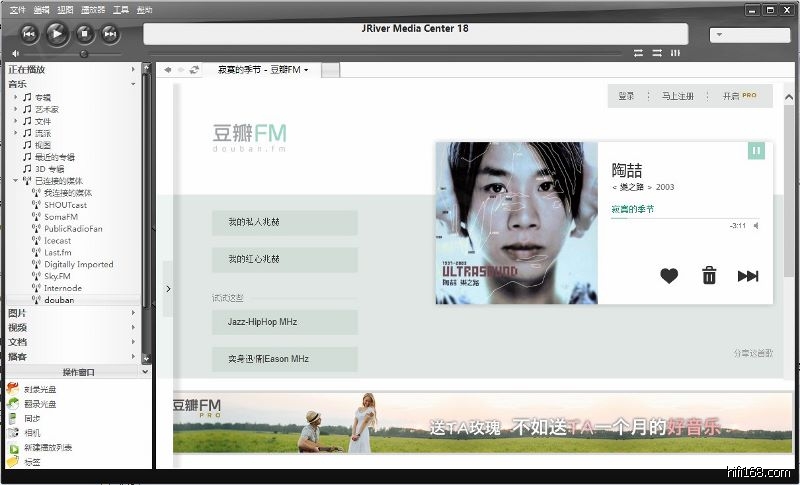
Task: Mute the Douban FM player speaker icon
Action: pos(755,226)
